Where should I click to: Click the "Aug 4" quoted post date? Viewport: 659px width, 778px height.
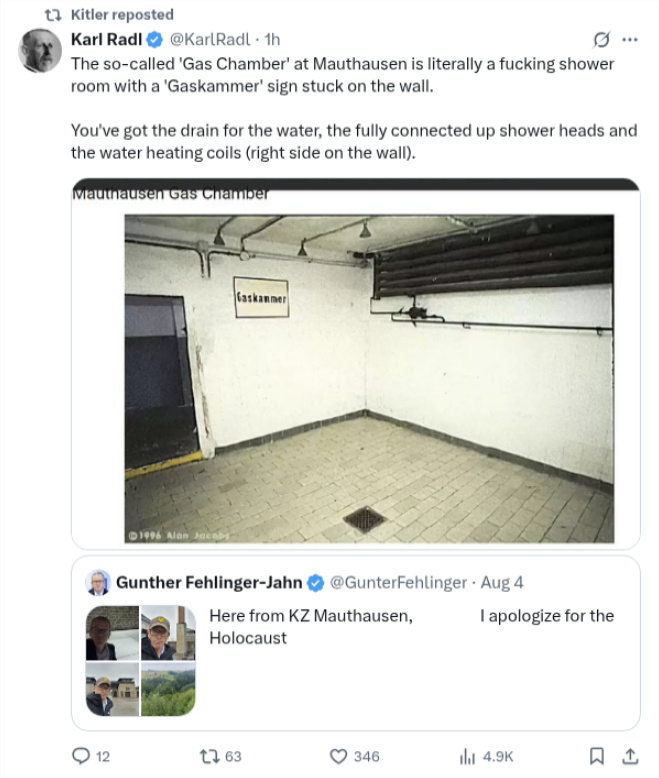(x=502, y=582)
